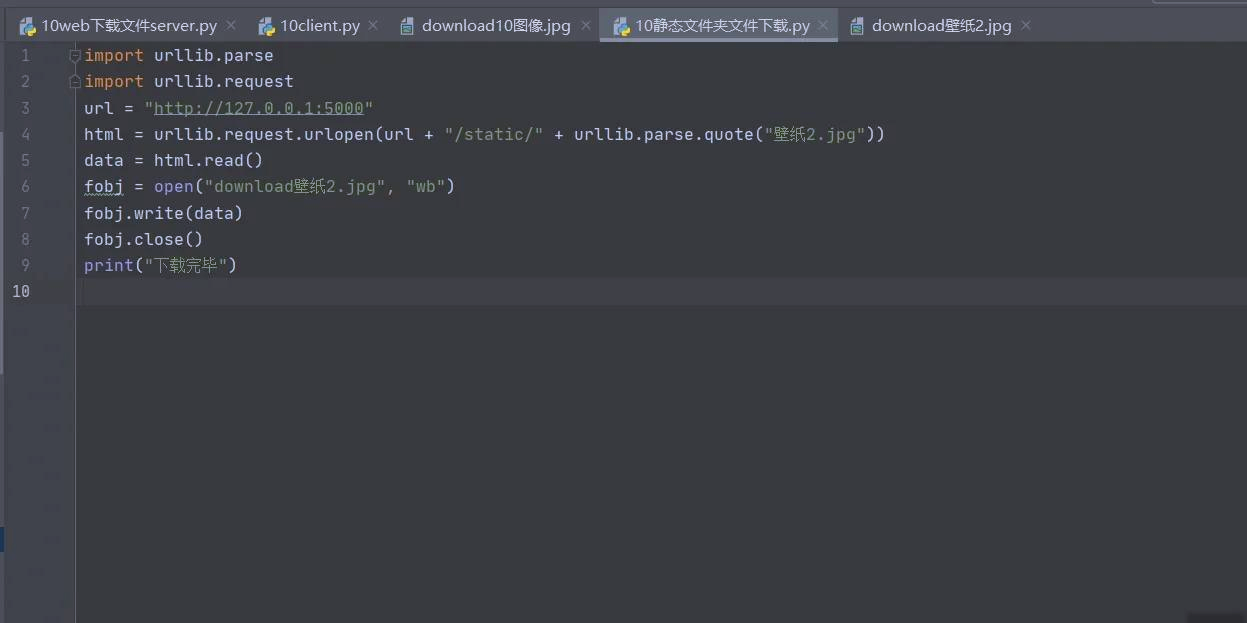
Task: Click the image icon on download壁纸2.jpg tab
Action: (857, 26)
